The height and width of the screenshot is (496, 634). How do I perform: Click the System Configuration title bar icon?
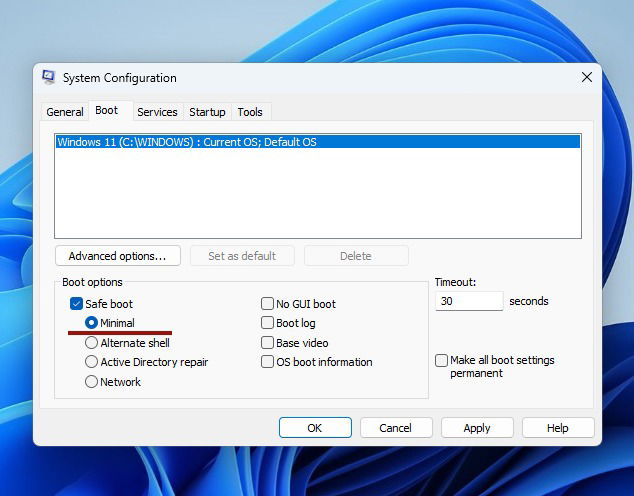[x=49, y=77]
